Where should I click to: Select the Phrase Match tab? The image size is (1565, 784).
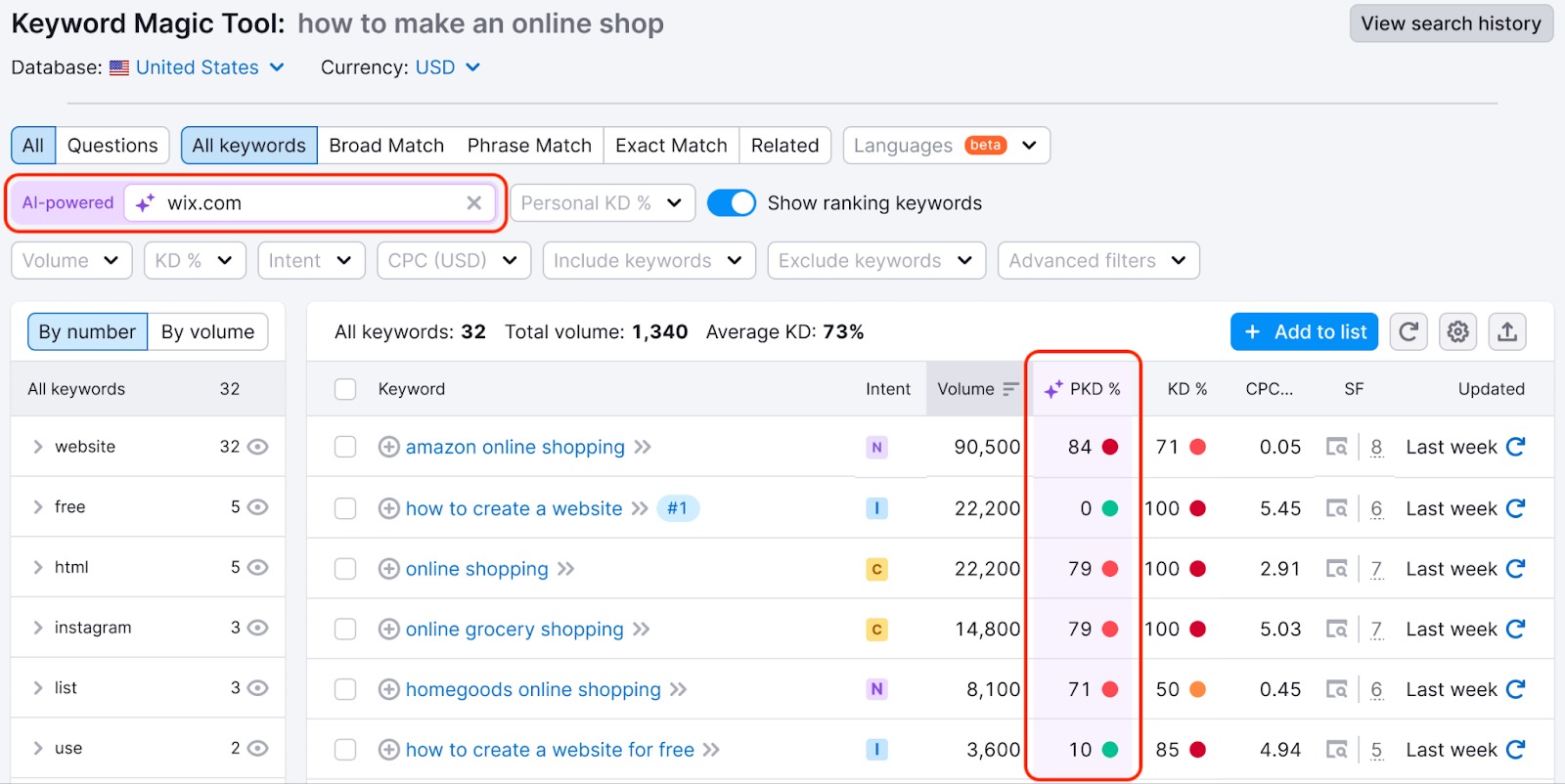pyautogui.click(x=529, y=146)
